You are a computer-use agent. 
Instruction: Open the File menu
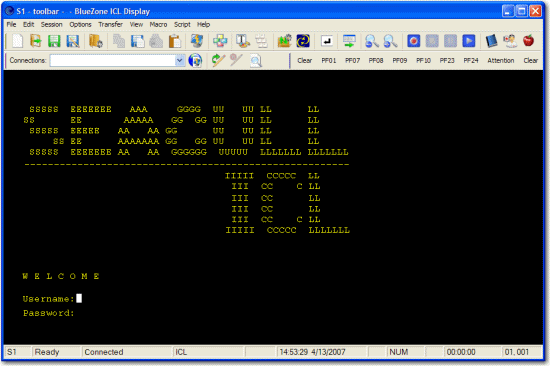coord(11,24)
